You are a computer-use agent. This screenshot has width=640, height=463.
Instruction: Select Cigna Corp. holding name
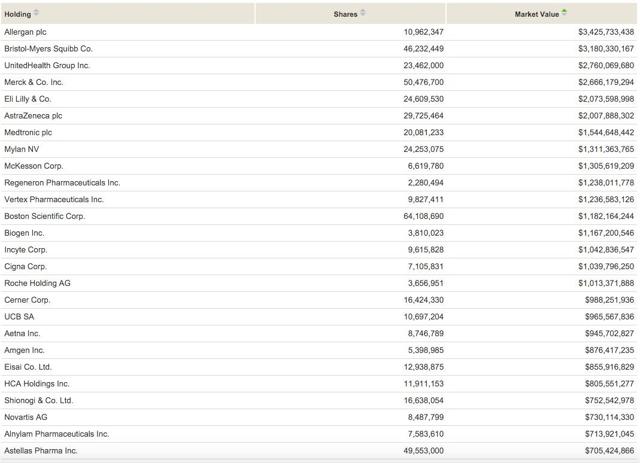[x=25, y=266]
